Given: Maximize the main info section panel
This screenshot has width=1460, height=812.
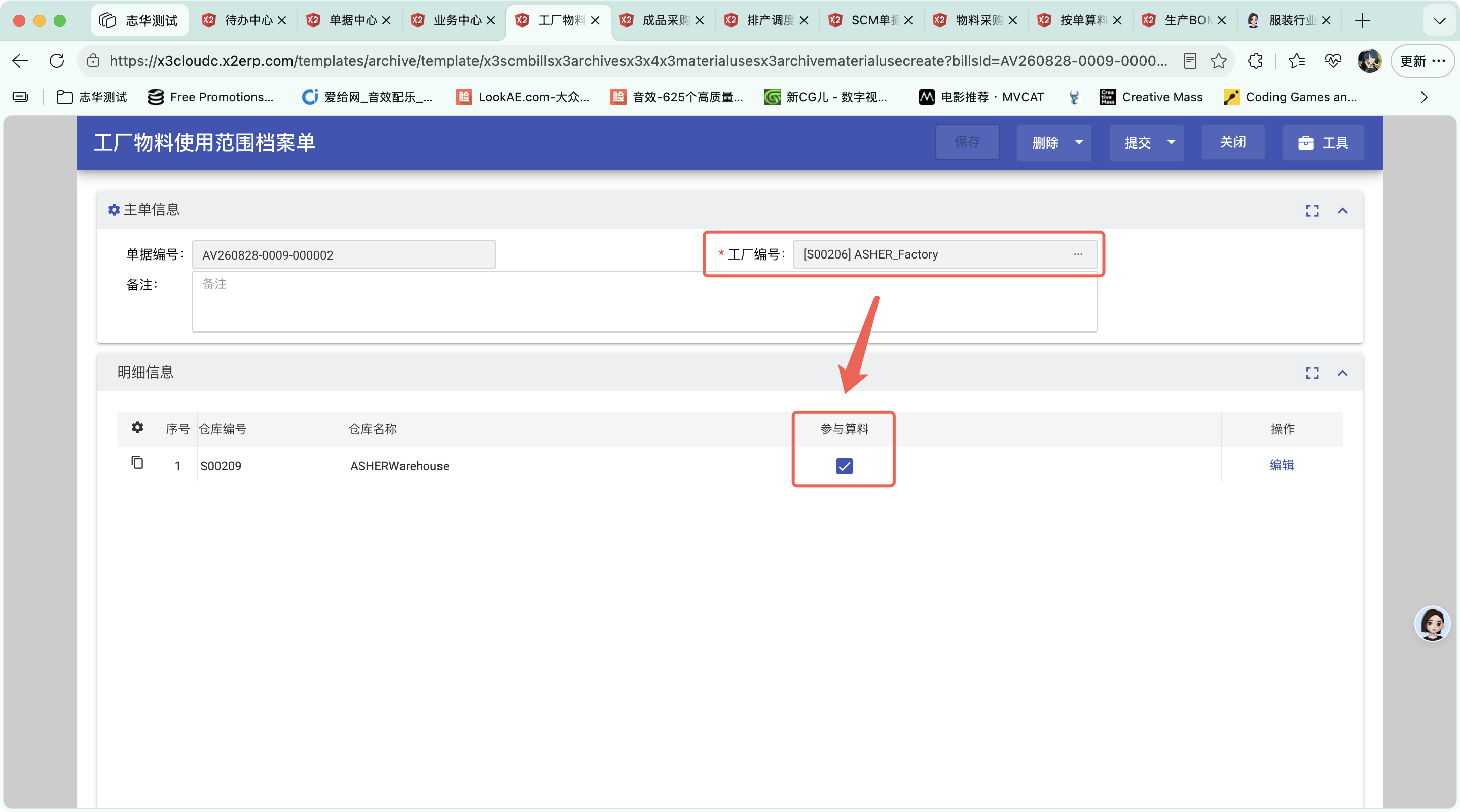Looking at the screenshot, I should tap(1311, 211).
